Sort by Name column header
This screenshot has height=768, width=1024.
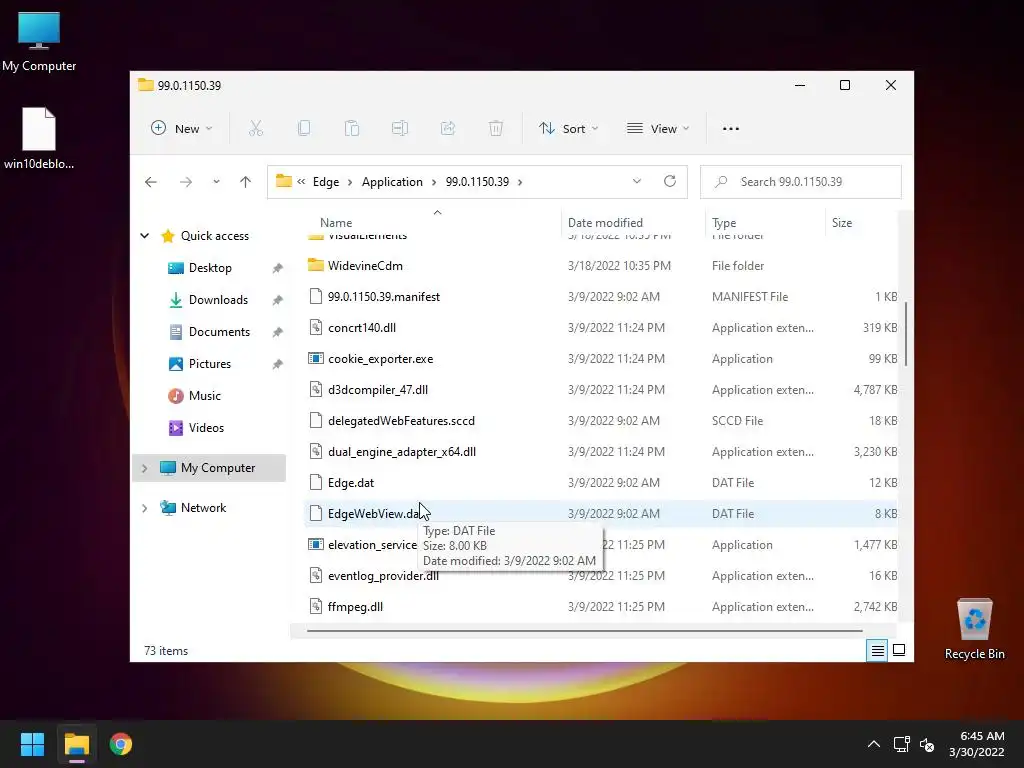(x=336, y=223)
